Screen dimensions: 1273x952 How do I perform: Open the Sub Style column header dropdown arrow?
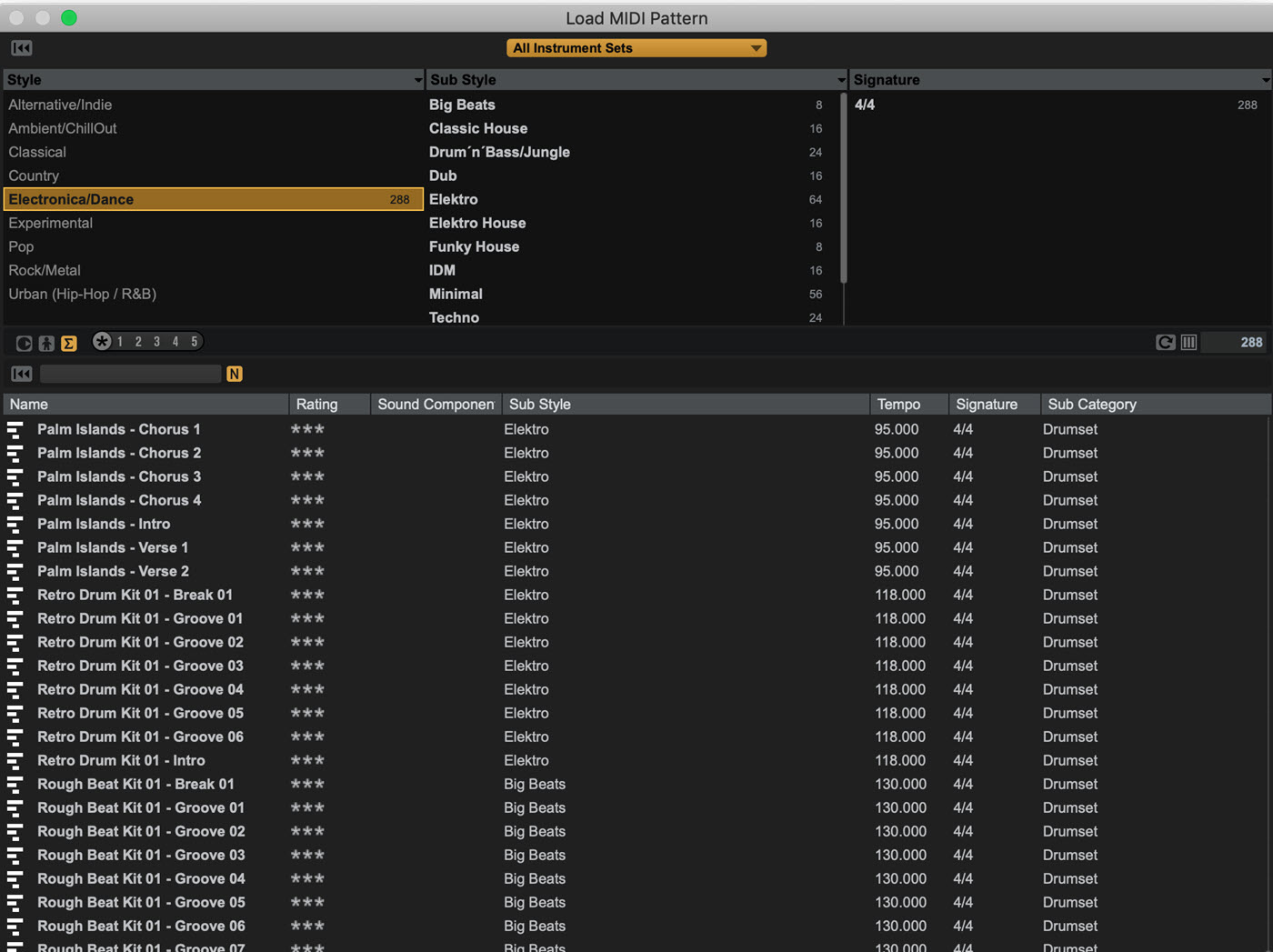[x=841, y=80]
